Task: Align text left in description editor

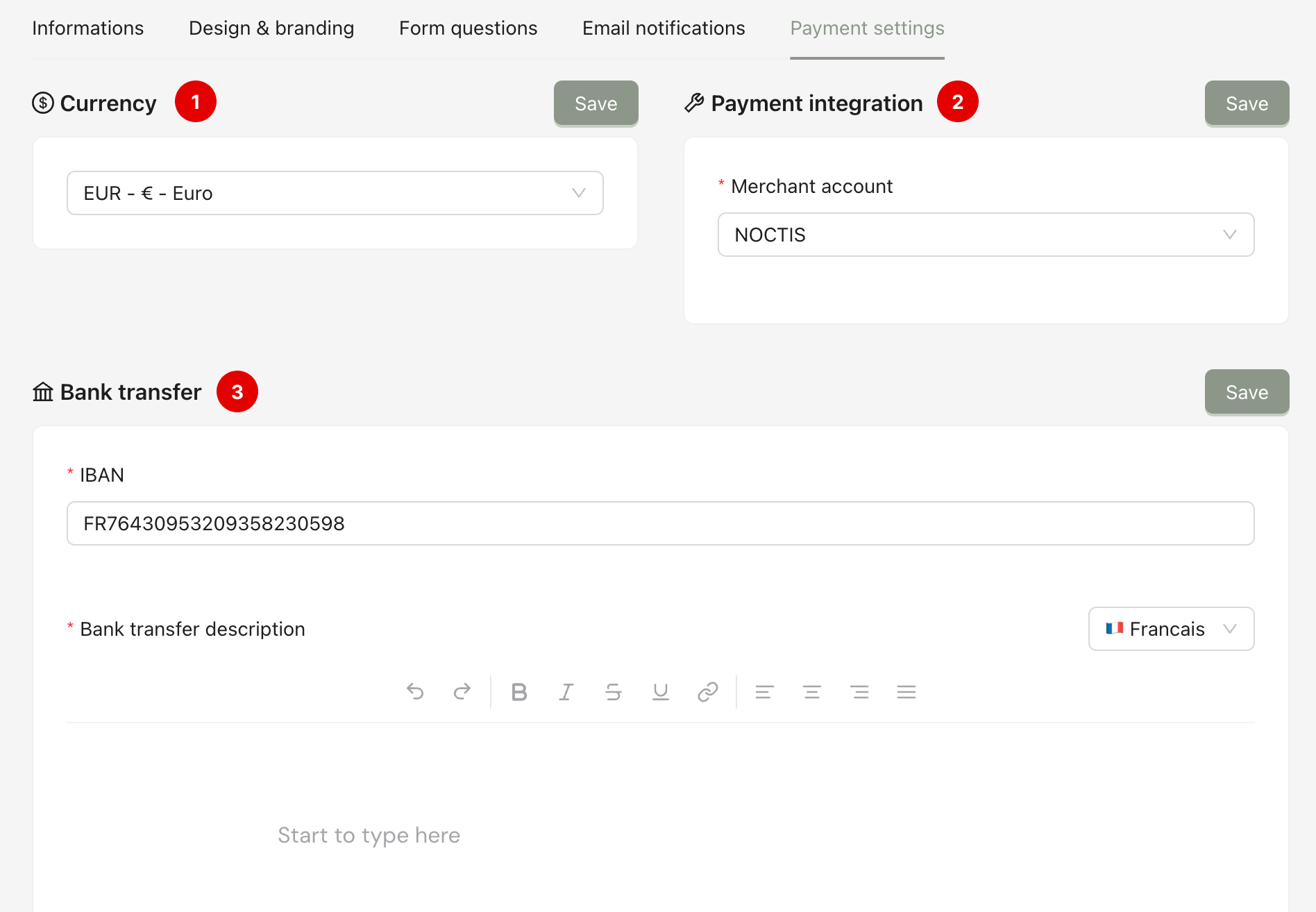Action: [x=765, y=692]
